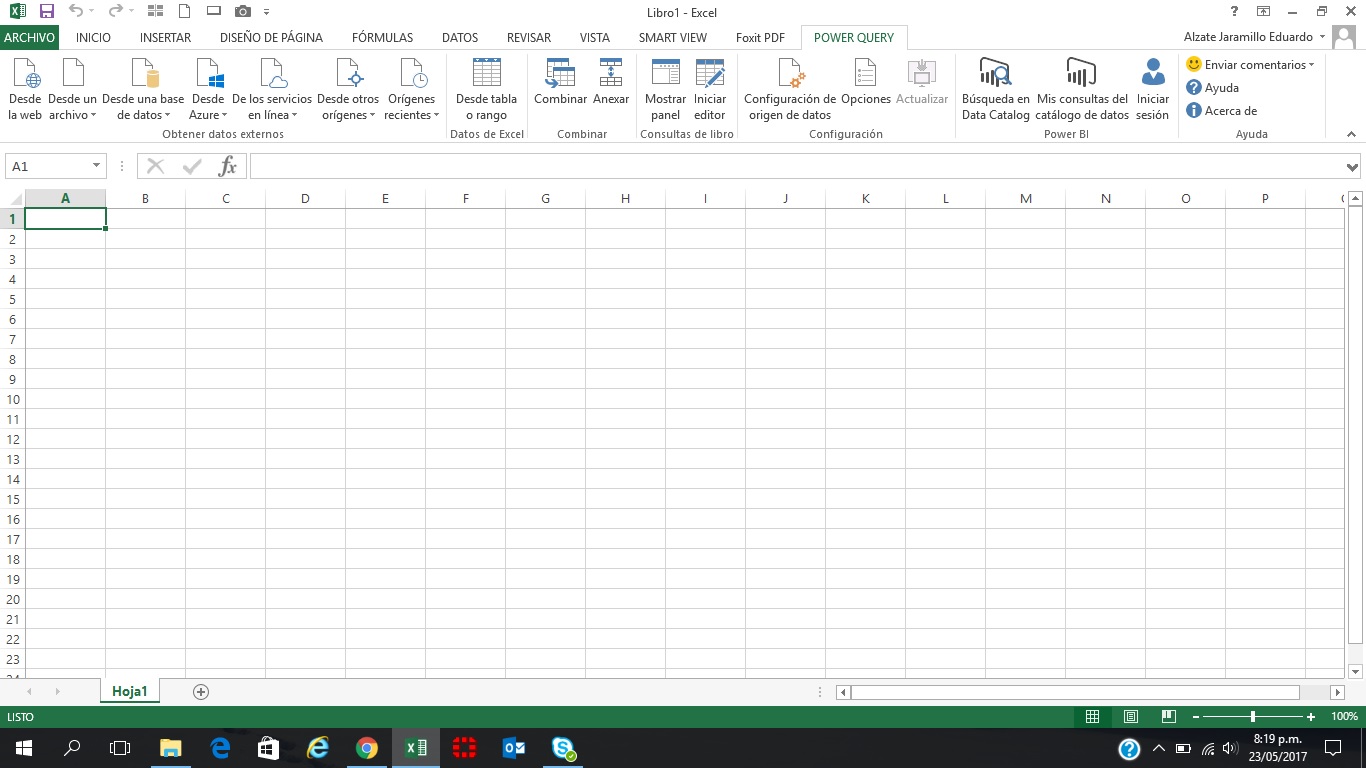
Task: Select the Hoja1 sheet tab
Action: [130, 692]
